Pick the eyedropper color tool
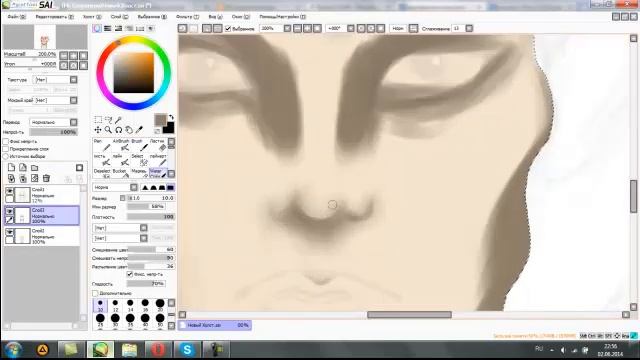Viewport: 640px width, 360px height. (x=139, y=130)
